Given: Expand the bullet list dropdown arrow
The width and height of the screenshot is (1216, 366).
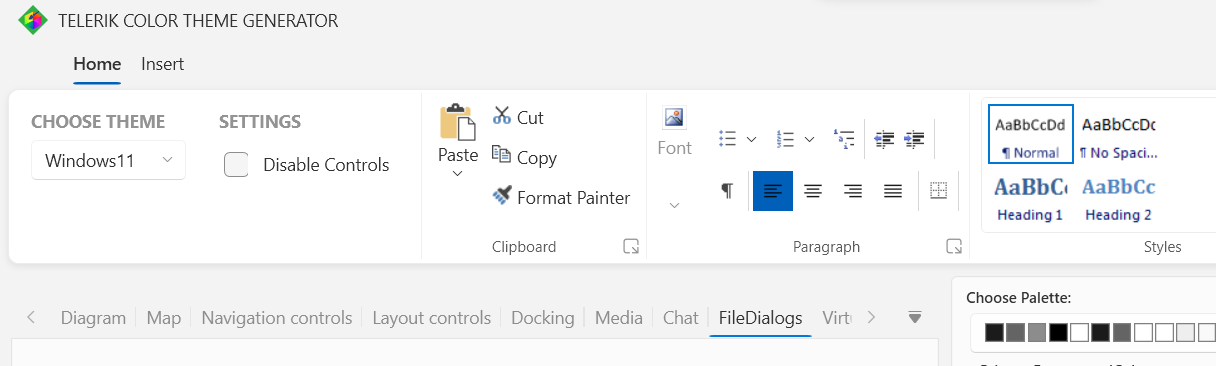Looking at the screenshot, I should click(x=751, y=139).
